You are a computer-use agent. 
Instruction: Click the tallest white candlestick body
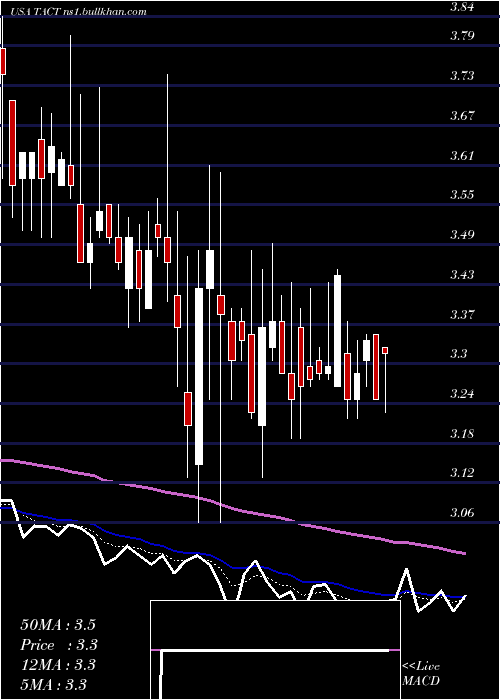coord(199,376)
